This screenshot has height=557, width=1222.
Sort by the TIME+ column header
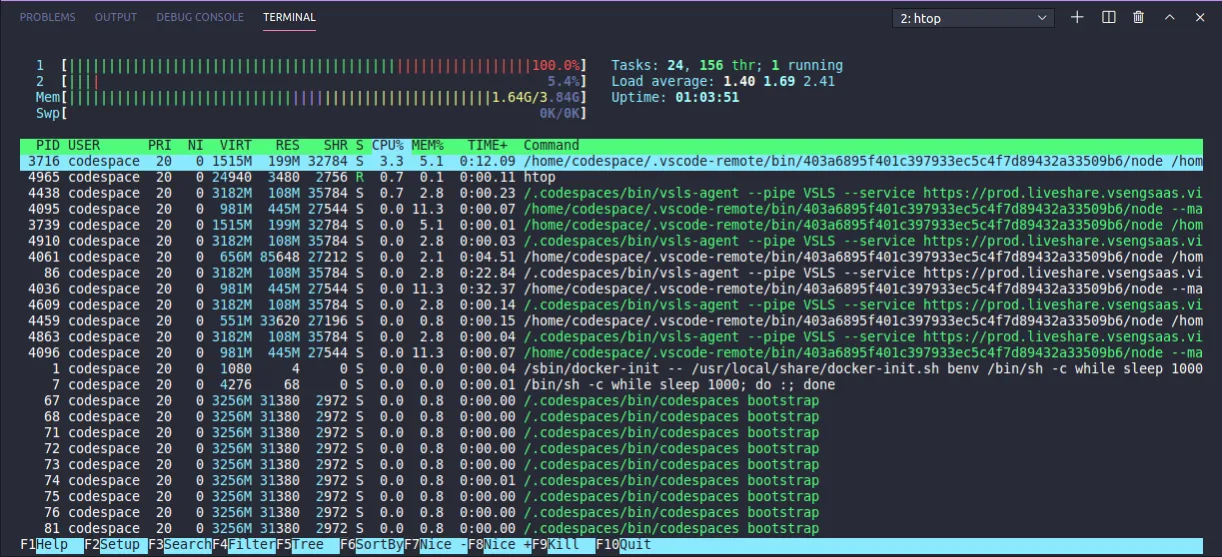pos(488,145)
